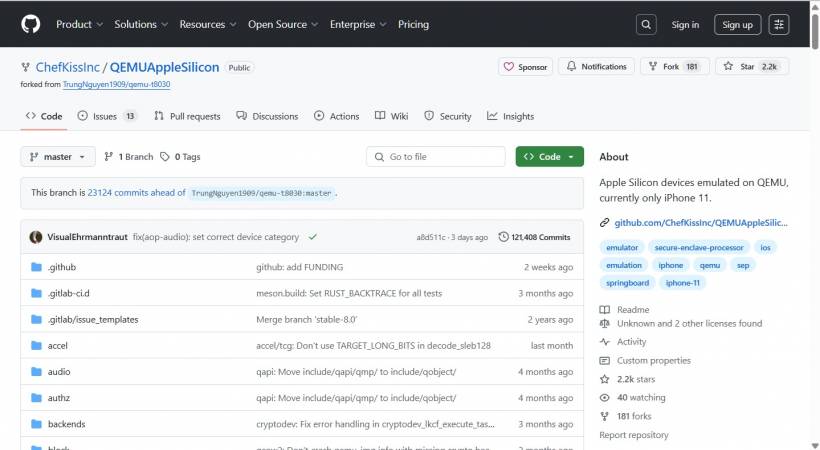Click the clock icon next to 121,408 Commits
This screenshot has width=820, height=450.
(503, 237)
